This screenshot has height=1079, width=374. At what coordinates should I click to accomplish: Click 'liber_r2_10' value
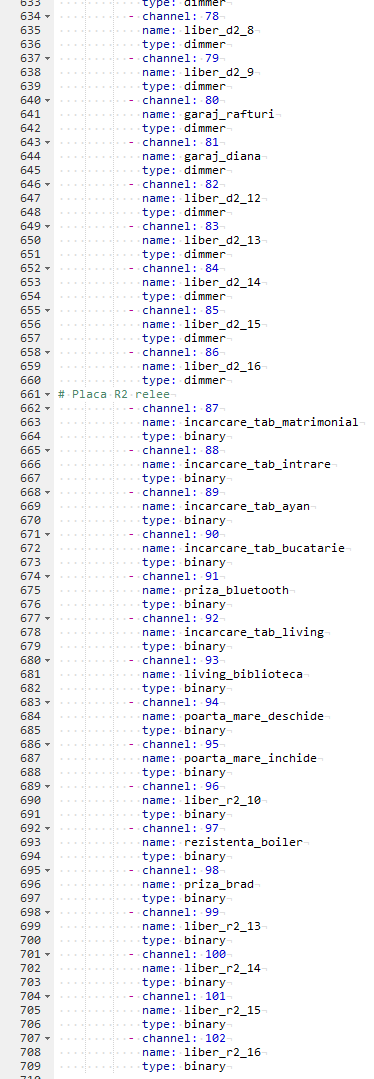coord(222,800)
